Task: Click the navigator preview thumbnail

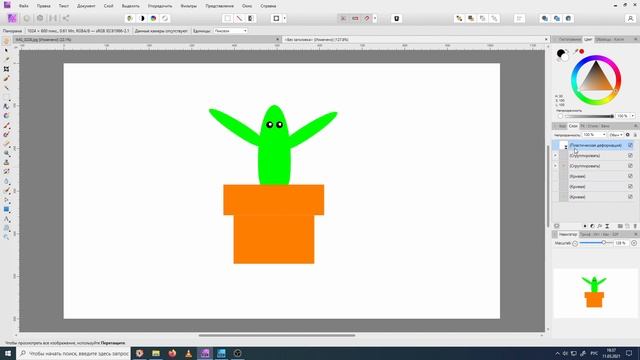Action: click(595, 292)
